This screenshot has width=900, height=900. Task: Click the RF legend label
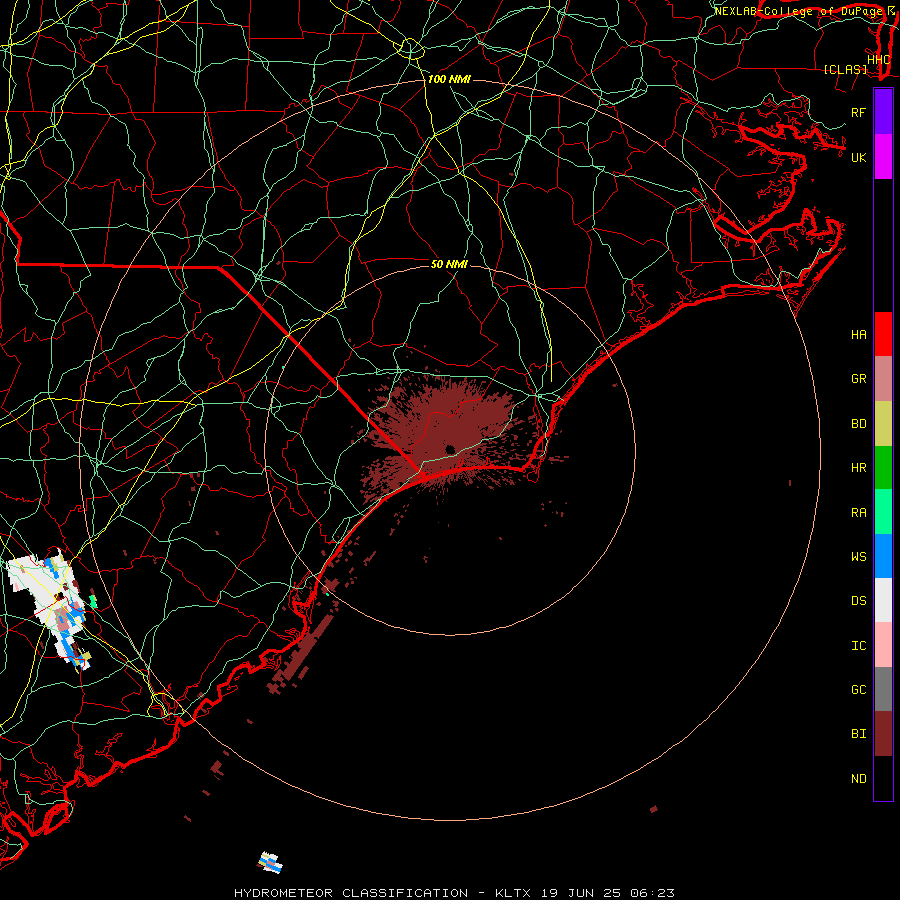858,112
